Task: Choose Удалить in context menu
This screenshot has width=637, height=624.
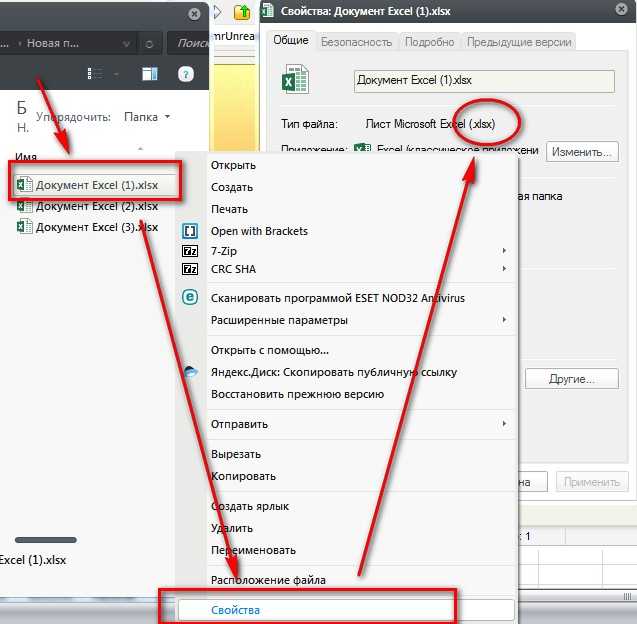Action: (x=232, y=528)
